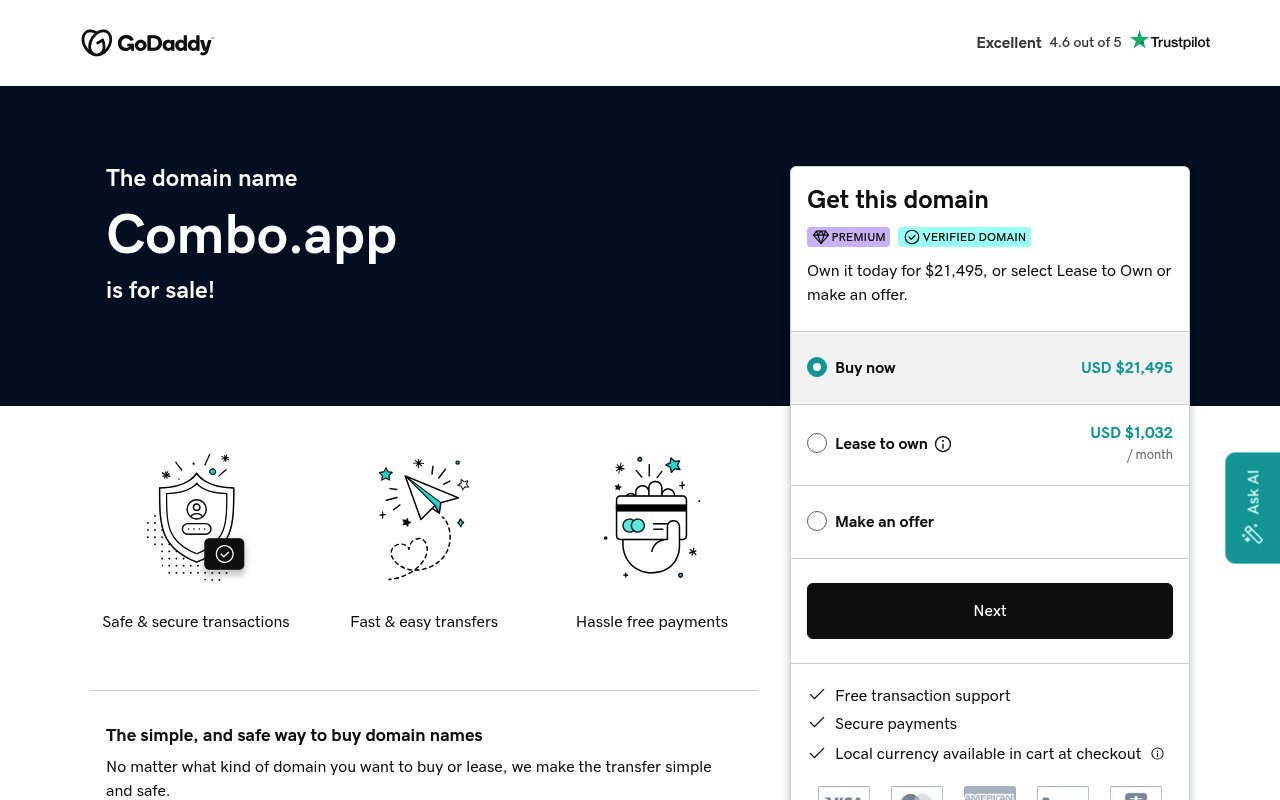1280x800 pixels.
Task: Click the diamond icon on the PREMIUM badge
Action: pyautogui.click(x=821, y=236)
